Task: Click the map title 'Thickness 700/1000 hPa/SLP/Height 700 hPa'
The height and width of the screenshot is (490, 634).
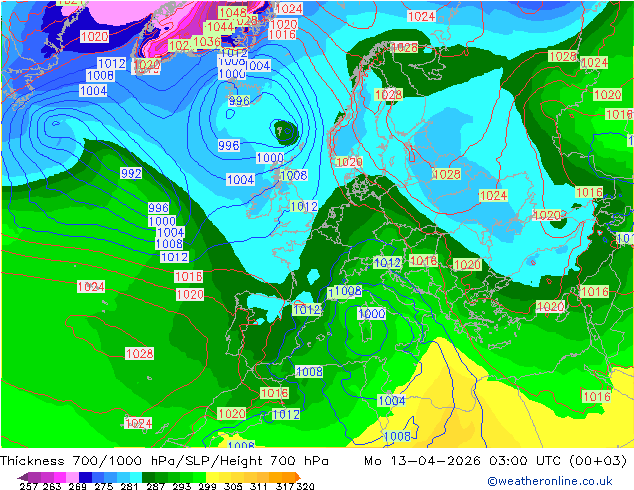Action: point(164,461)
